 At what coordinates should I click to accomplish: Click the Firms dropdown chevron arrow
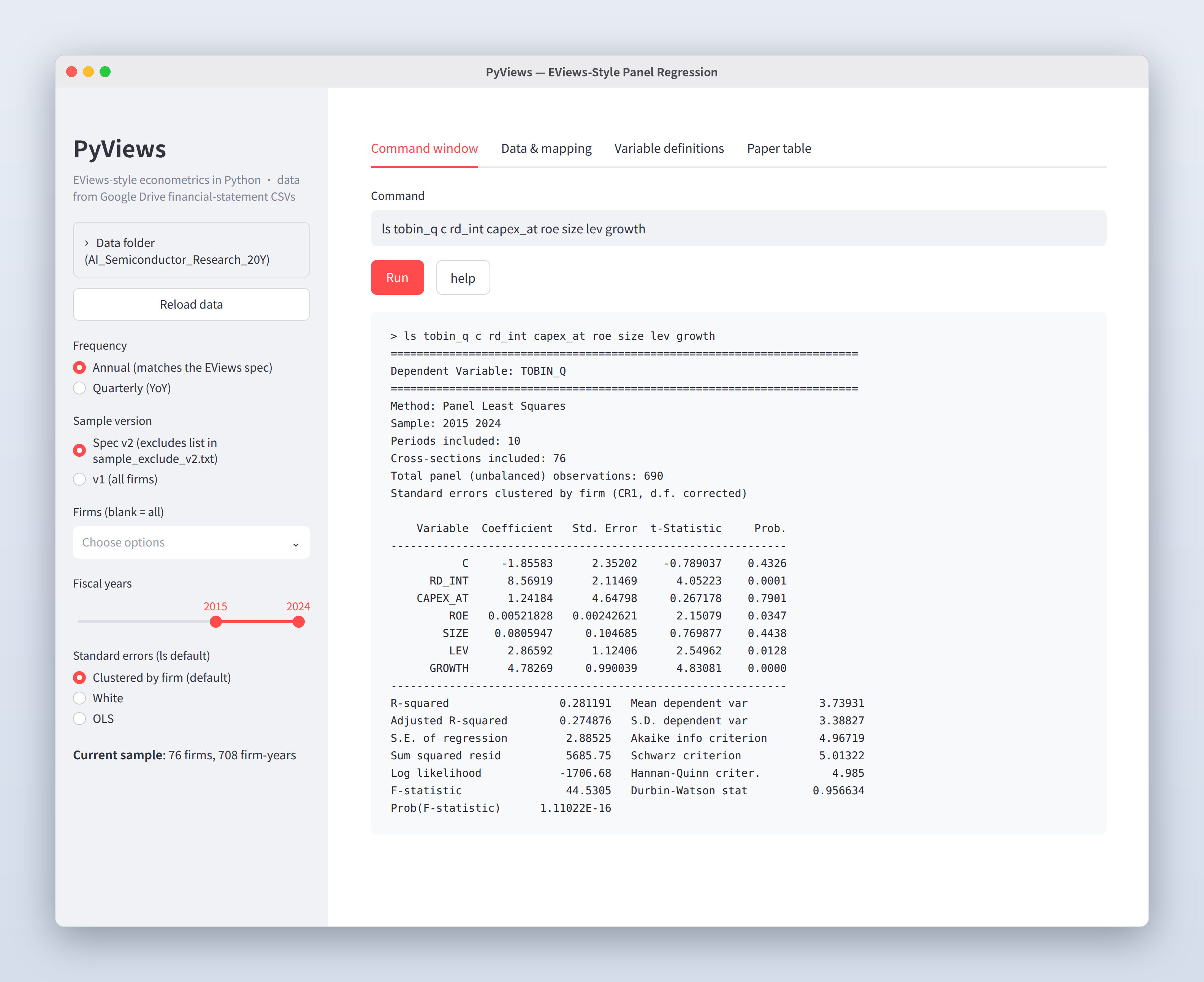[x=295, y=543]
